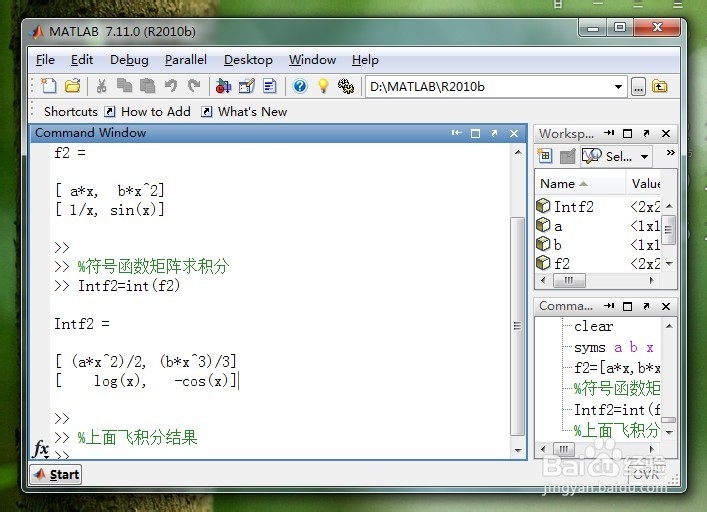The width and height of the screenshot is (707, 512).
Task: Browse for folder with ellipsis button
Action: click(638, 87)
